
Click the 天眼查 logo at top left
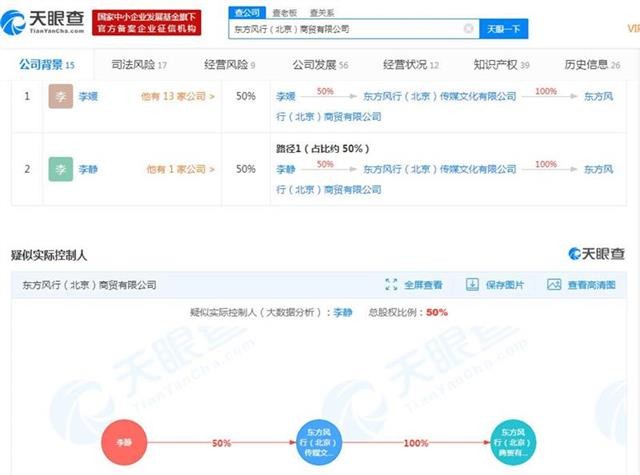click(42, 22)
